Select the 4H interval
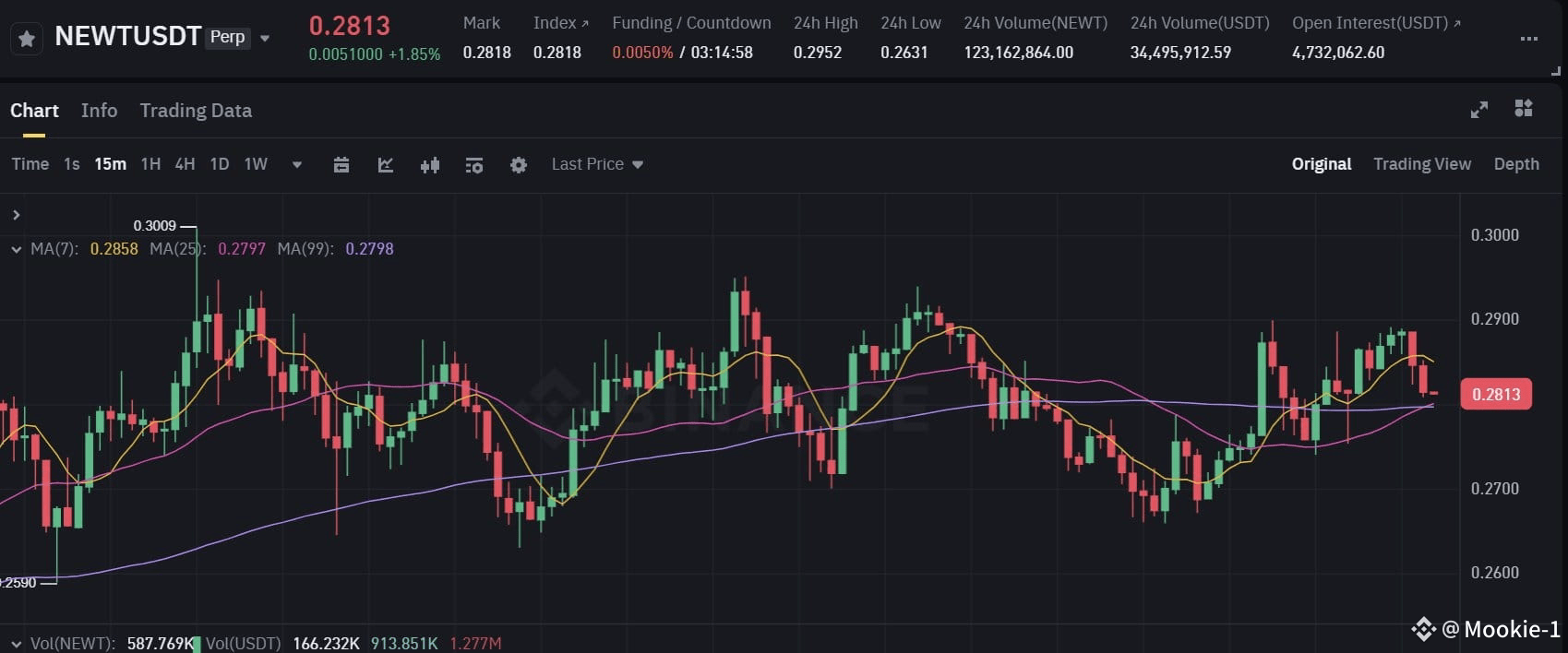 tap(185, 164)
